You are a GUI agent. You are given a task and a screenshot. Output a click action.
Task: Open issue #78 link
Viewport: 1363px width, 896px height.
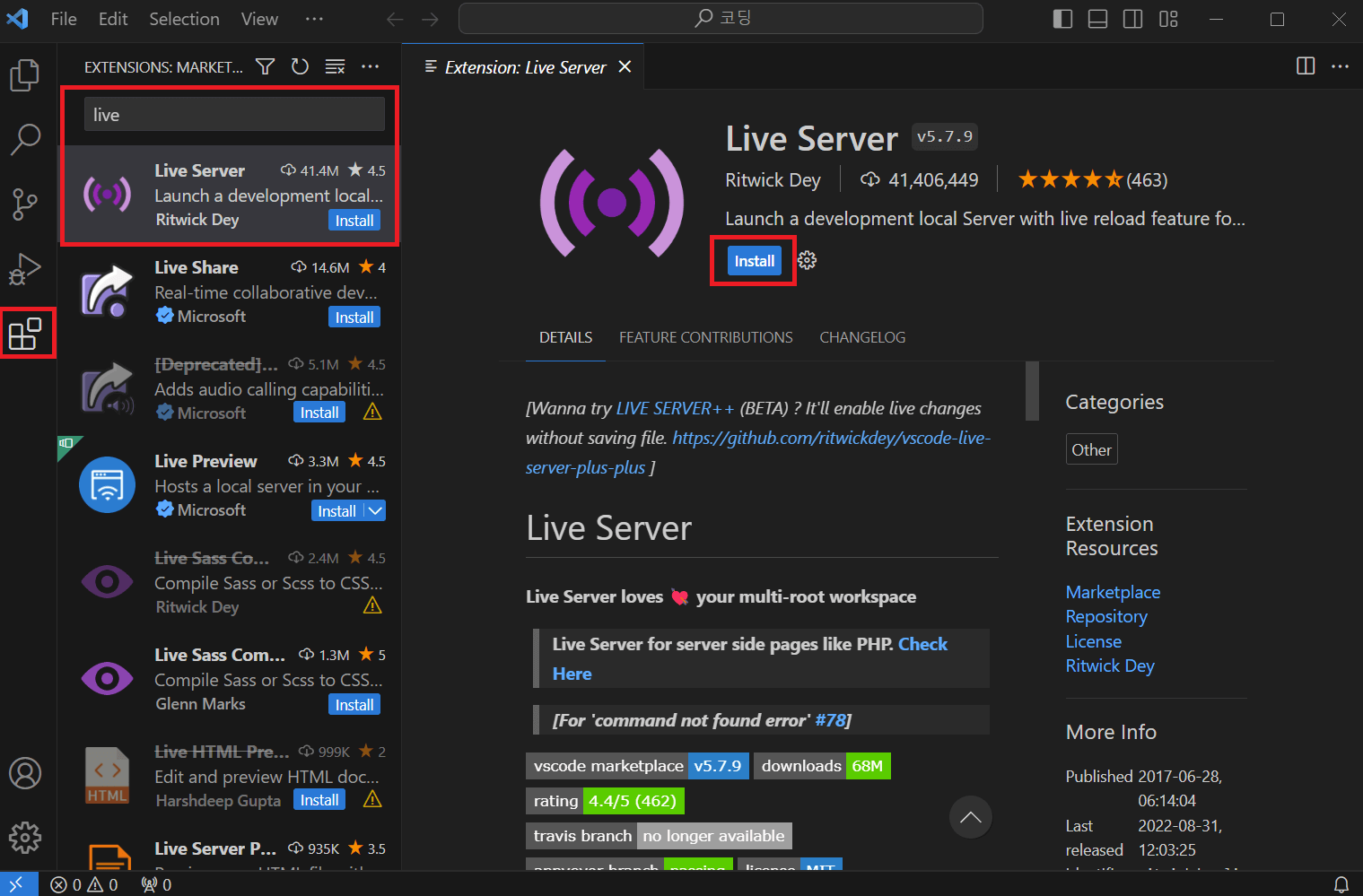pyautogui.click(x=830, y=720)
